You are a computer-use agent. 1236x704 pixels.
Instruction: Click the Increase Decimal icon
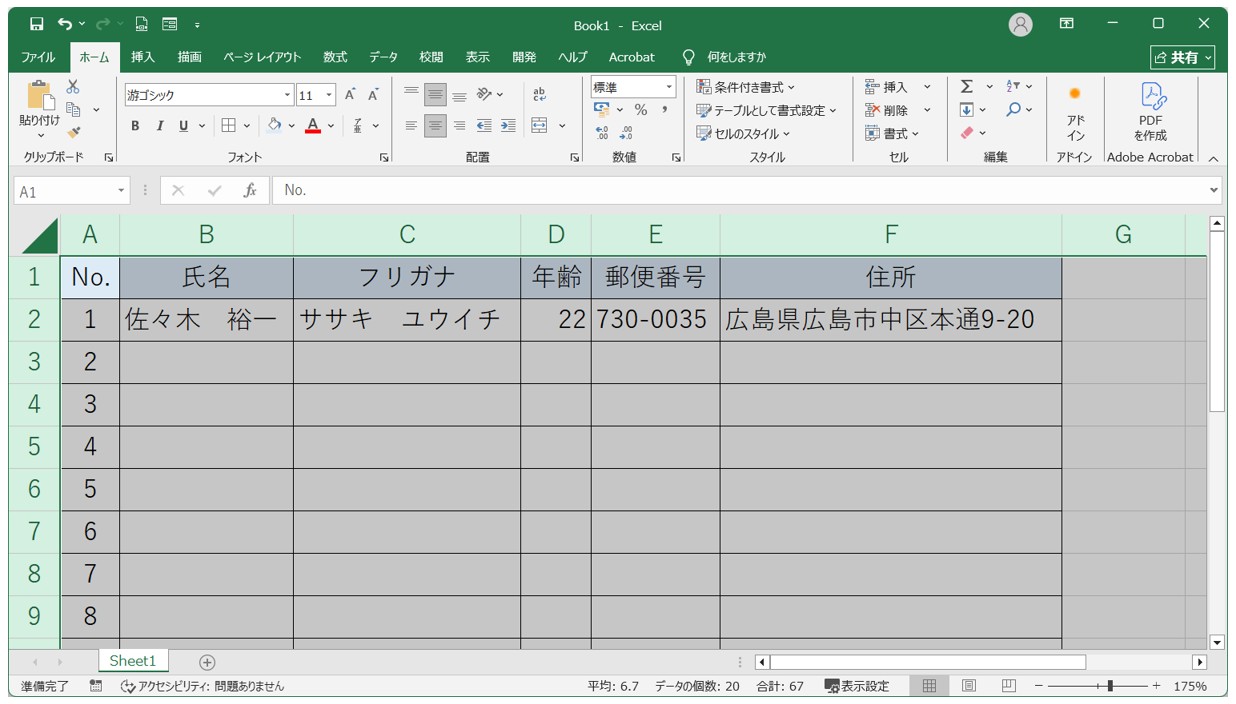(602, 133)
